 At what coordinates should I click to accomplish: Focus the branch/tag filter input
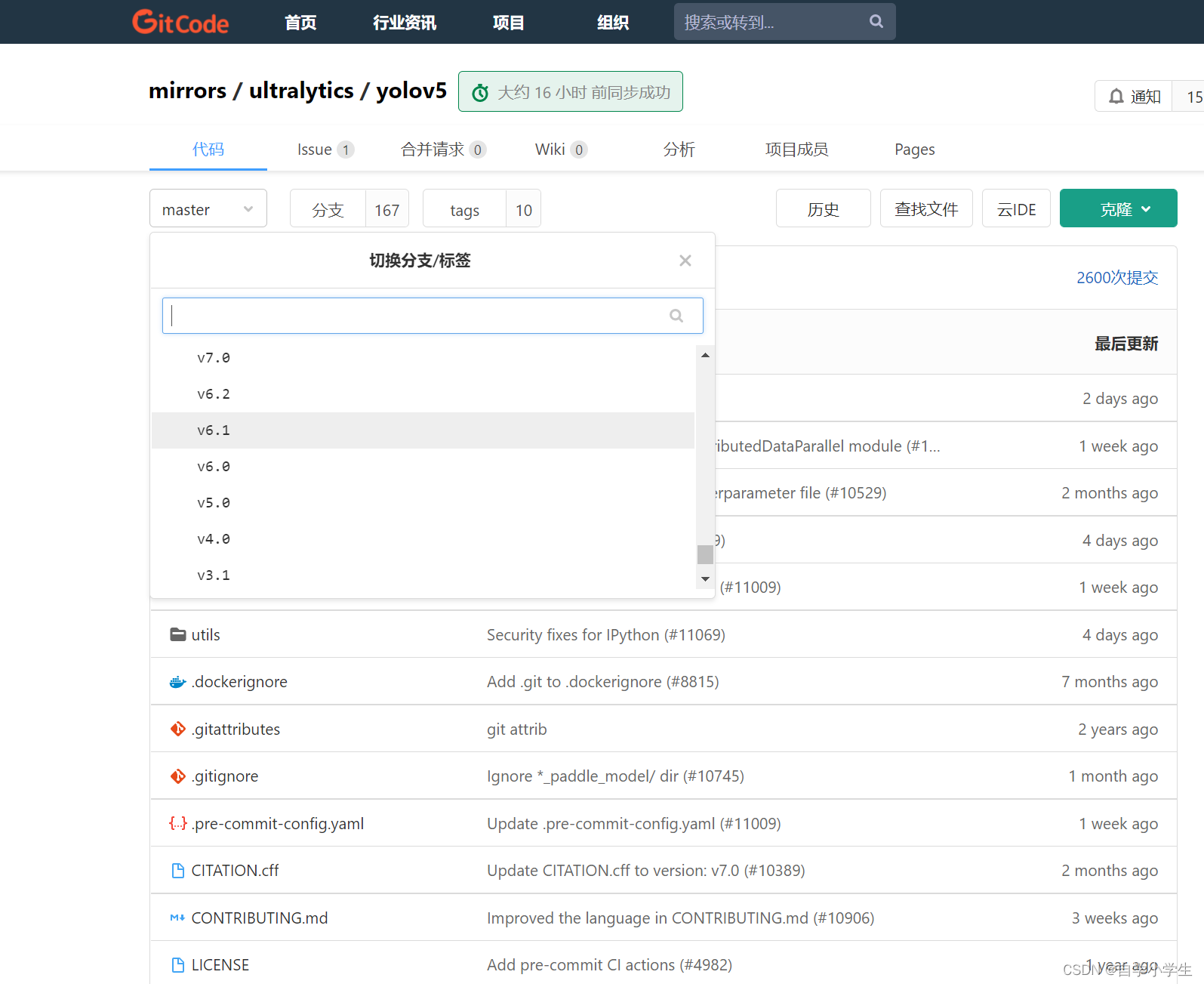click(433, 316)
